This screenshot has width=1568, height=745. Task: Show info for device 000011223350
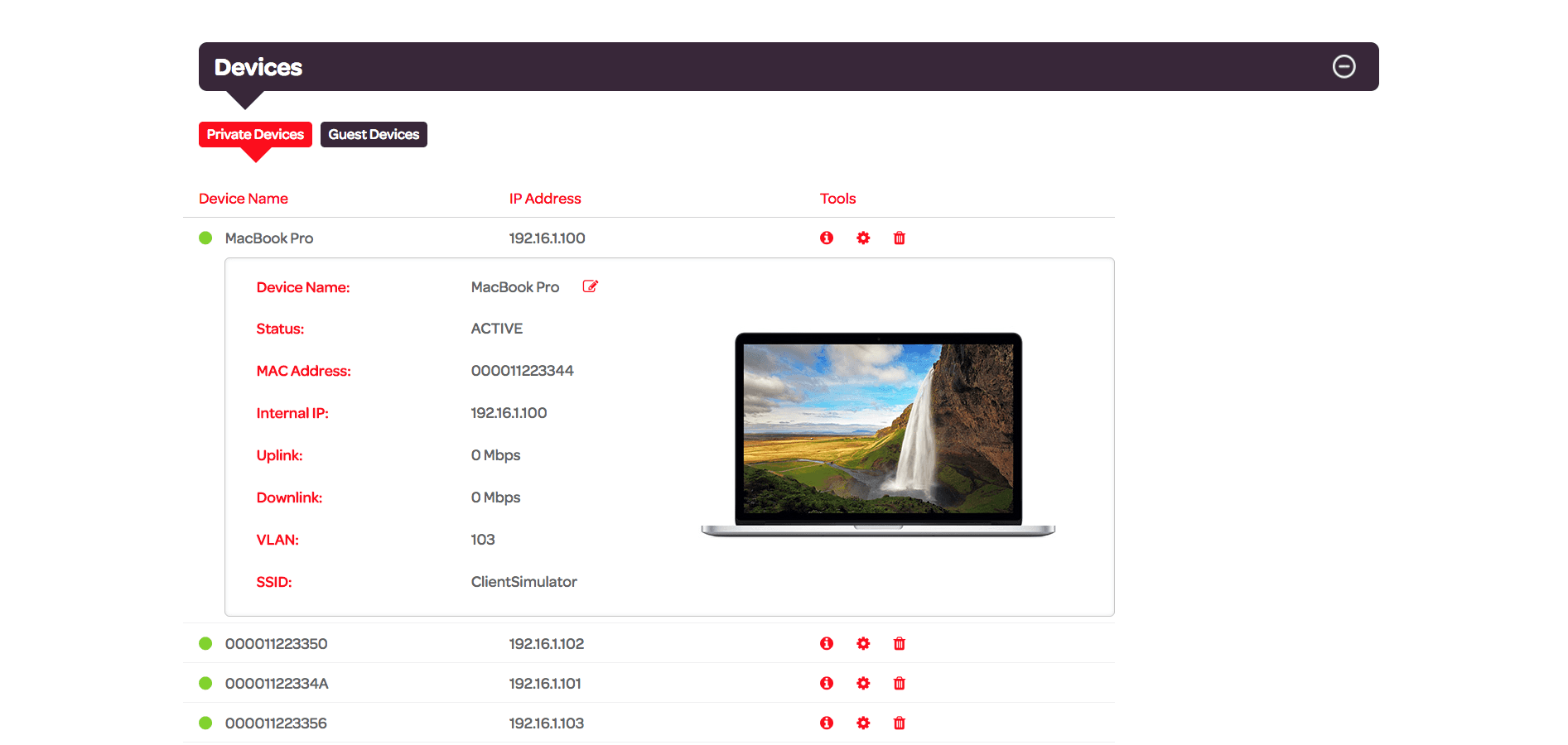tap(826, 643)
